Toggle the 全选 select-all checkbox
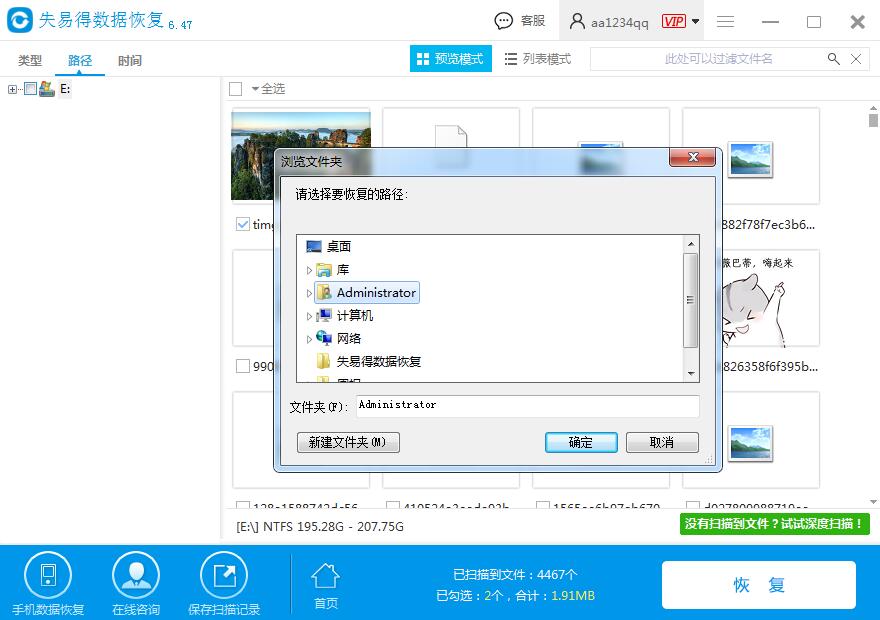 [x=238, y=88]
